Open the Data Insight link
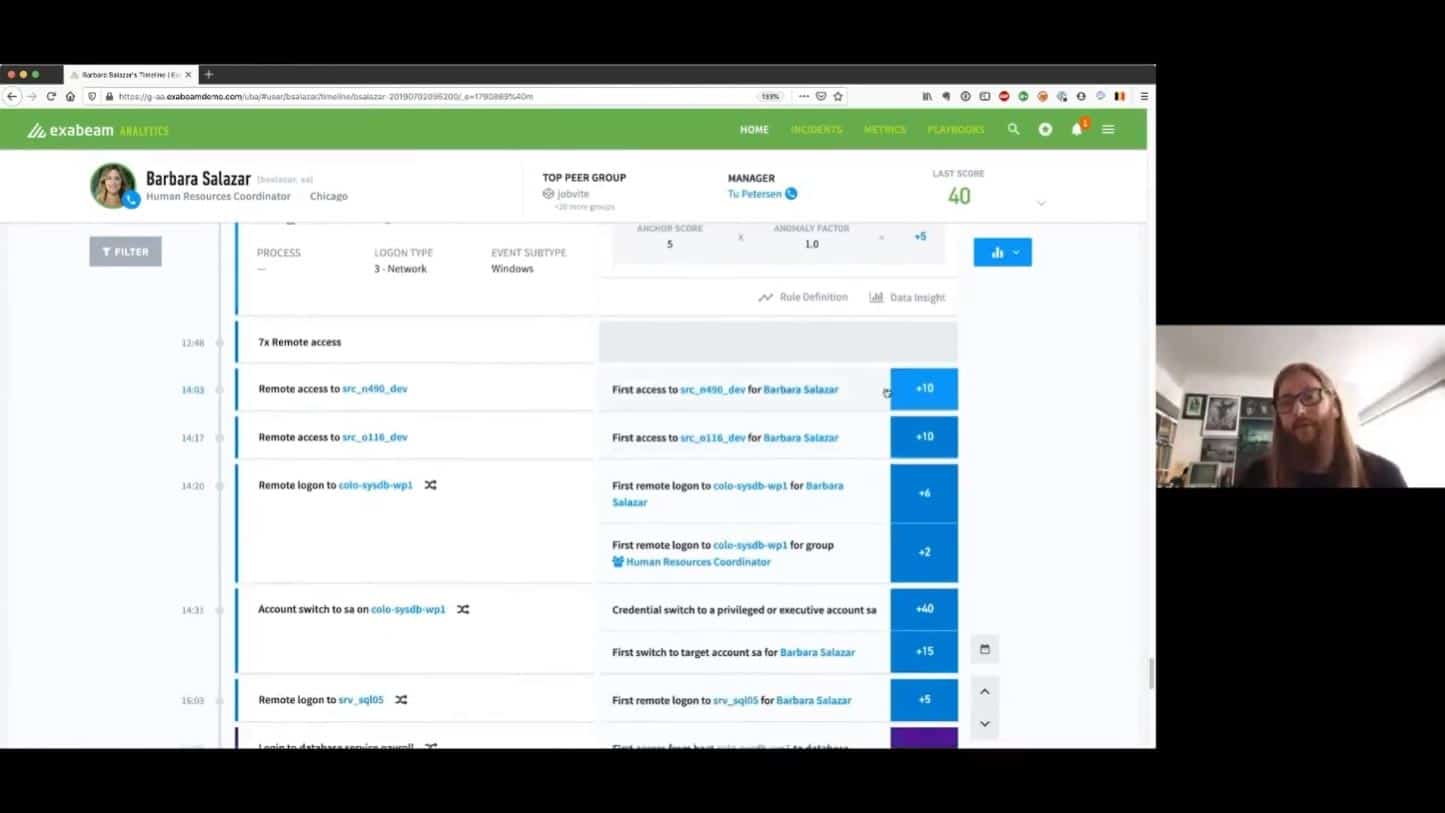The image size is (1445, 813). 907,297
